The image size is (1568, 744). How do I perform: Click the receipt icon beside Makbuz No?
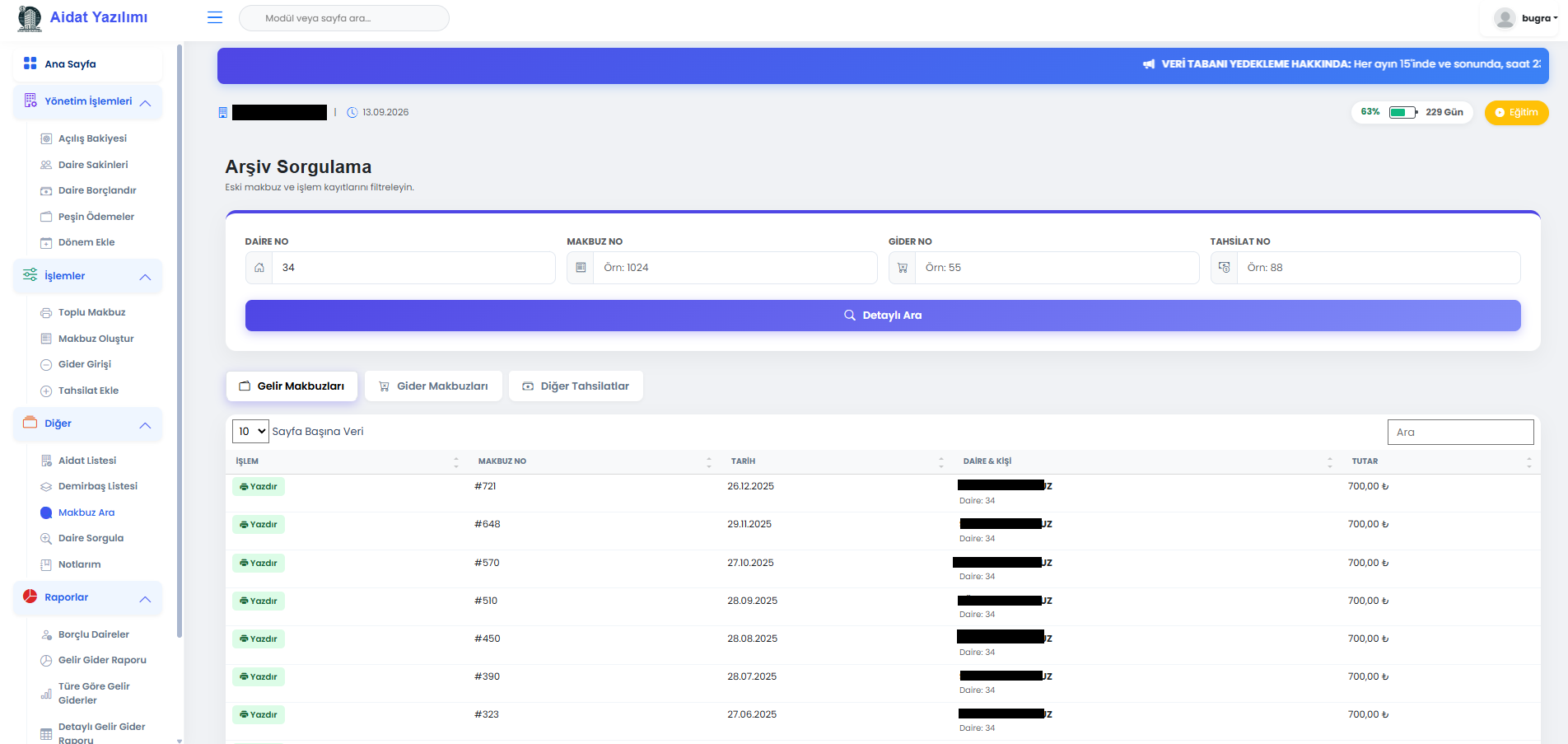pyautogui.click(x=581, y=268)
